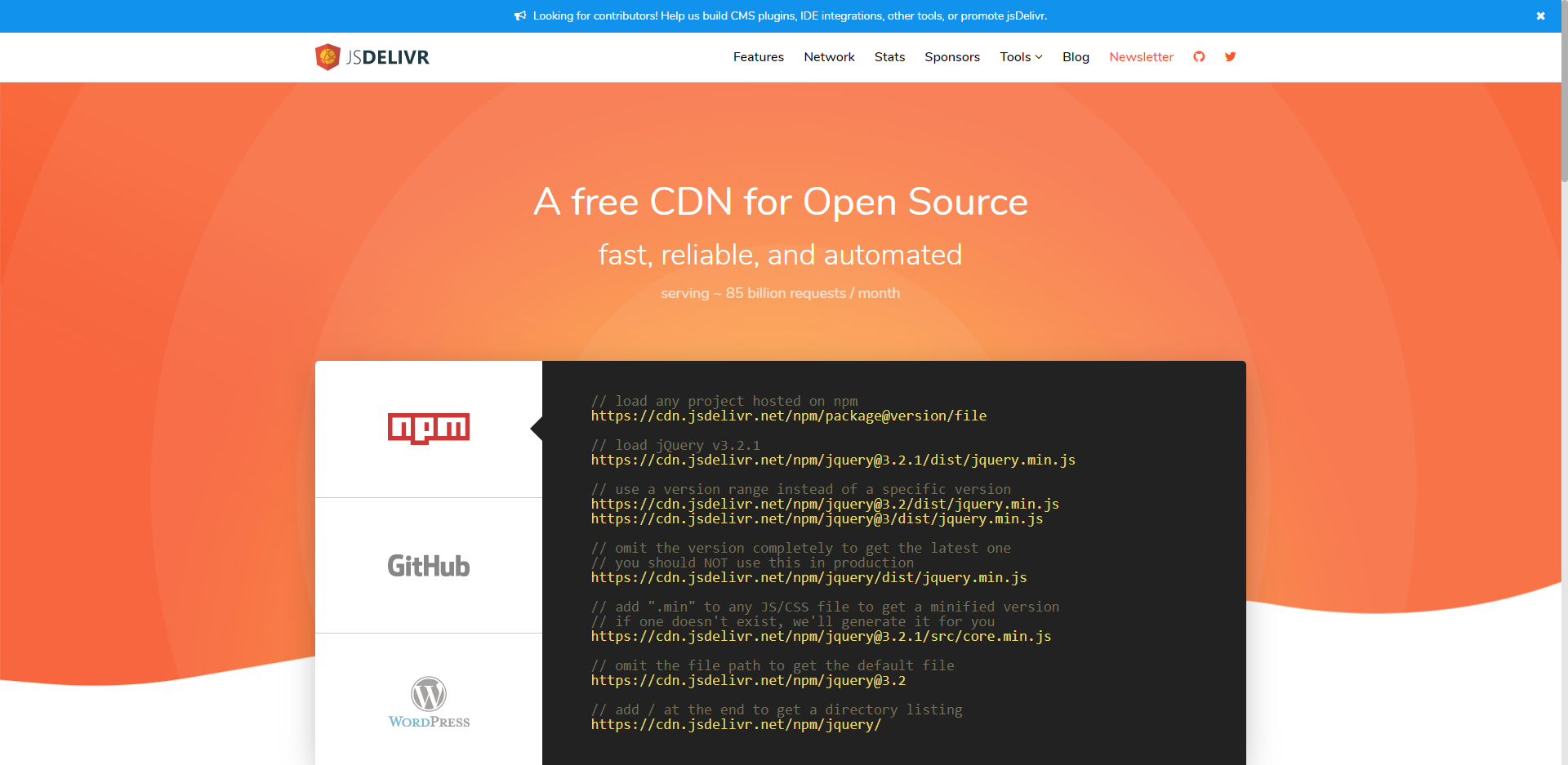Click the contributors announcement text
Screen dimensions: 1568x765
pyautogui.click(x=790, y=16)
